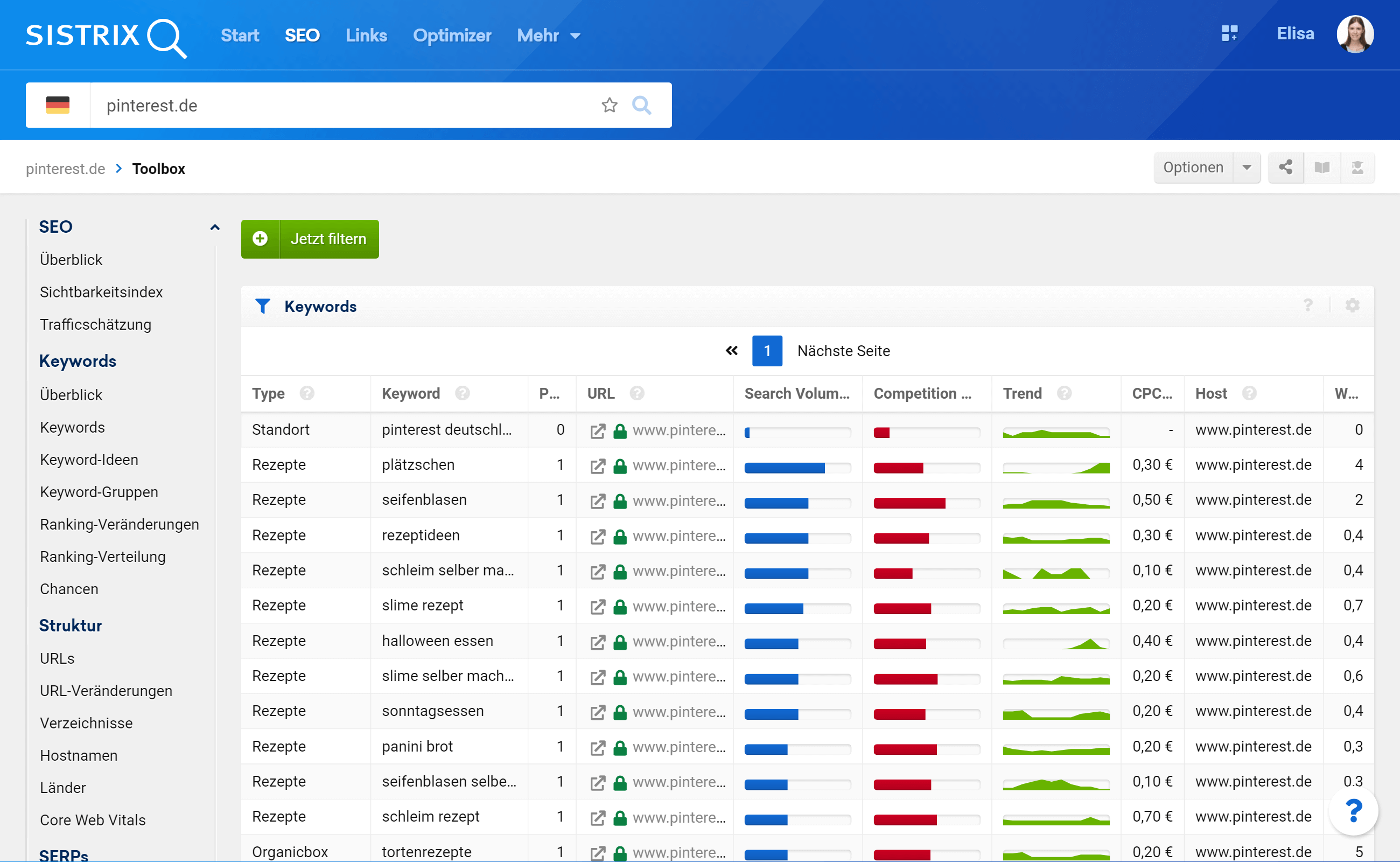Open the apps grid icon near Elisa
This screenshot has height=862, width=1400.
click(x=1229, y=33)
